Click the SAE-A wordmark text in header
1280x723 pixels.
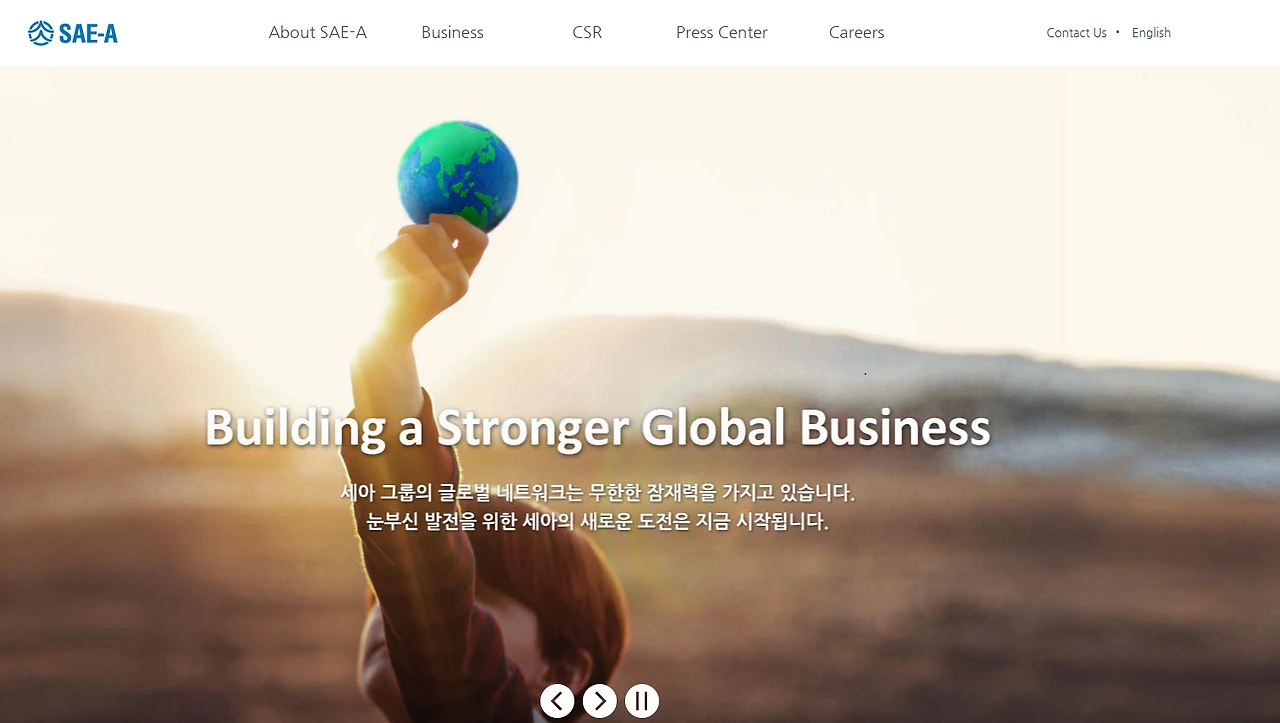[88, 34]
